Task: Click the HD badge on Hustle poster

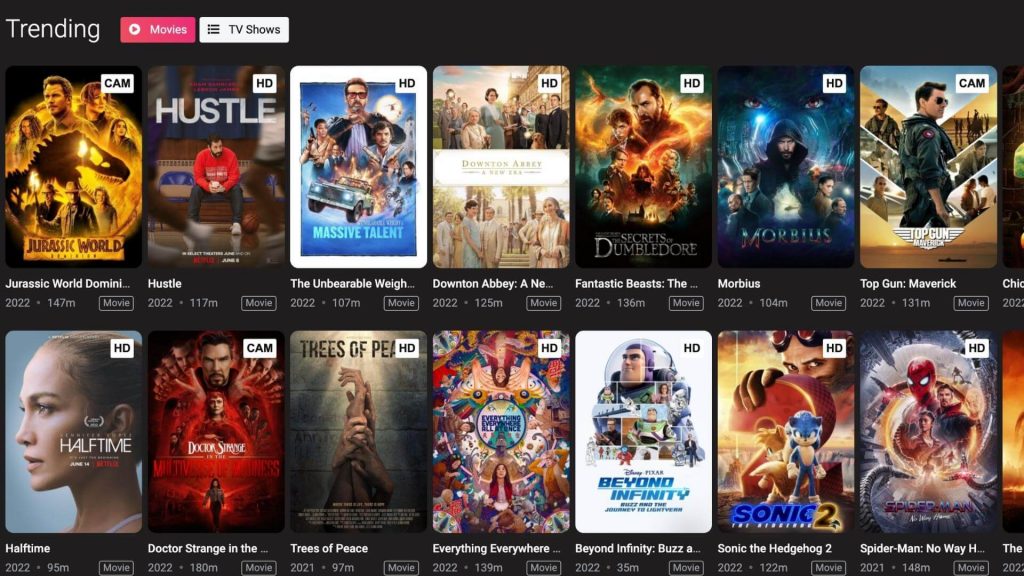Action: pyautogui.click(x=264, y=83)
